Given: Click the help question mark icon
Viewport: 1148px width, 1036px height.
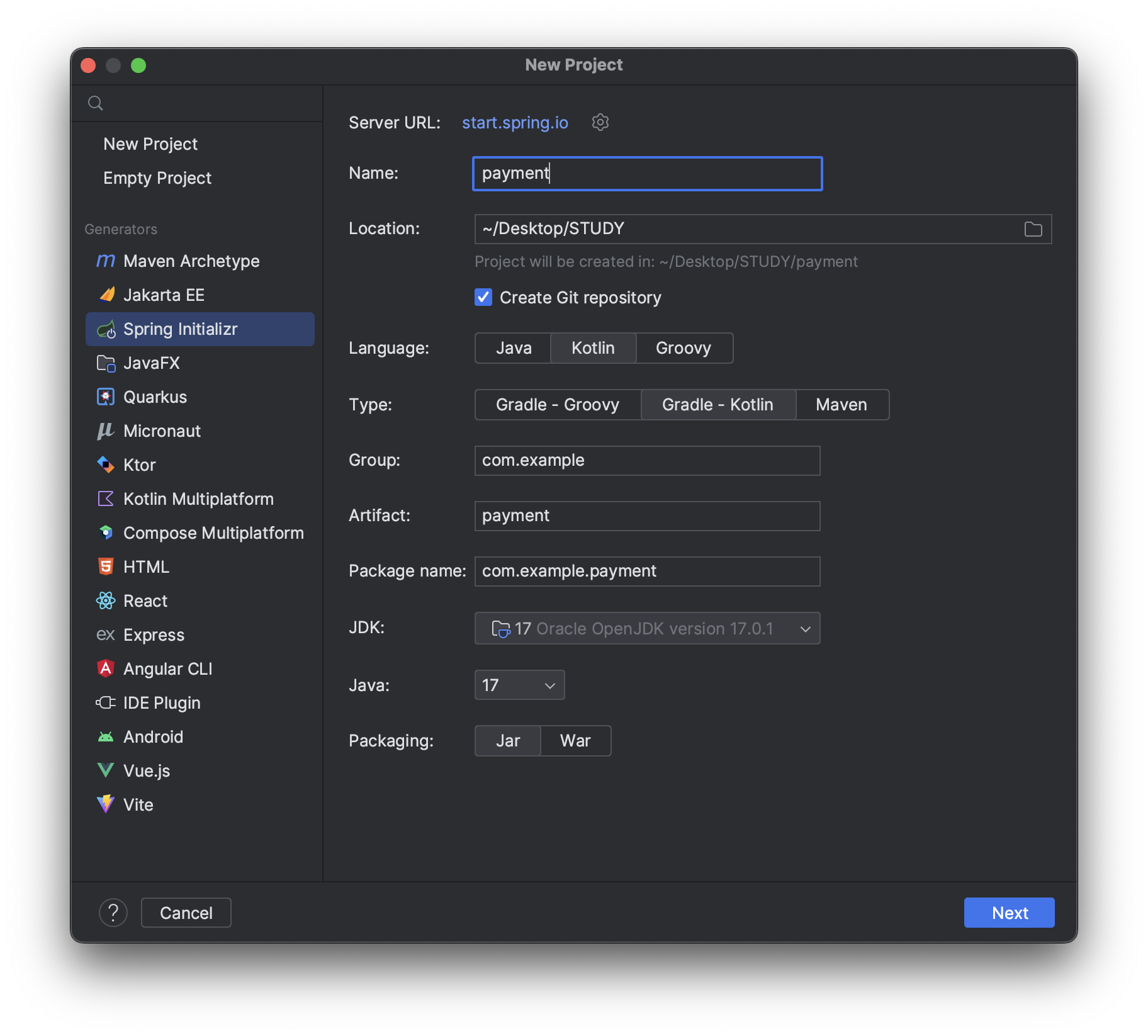Looking at the screenshot, I should tap(113, 913).
